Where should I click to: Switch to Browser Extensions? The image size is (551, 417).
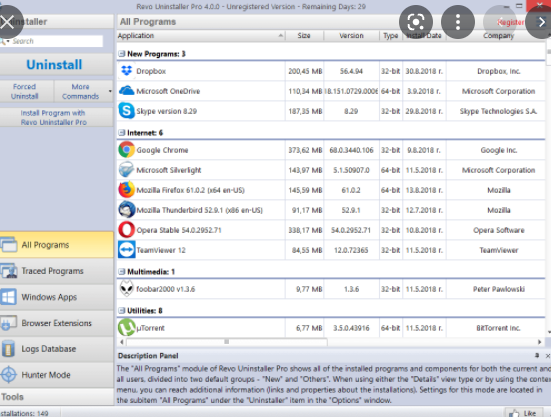coord(57,323)
